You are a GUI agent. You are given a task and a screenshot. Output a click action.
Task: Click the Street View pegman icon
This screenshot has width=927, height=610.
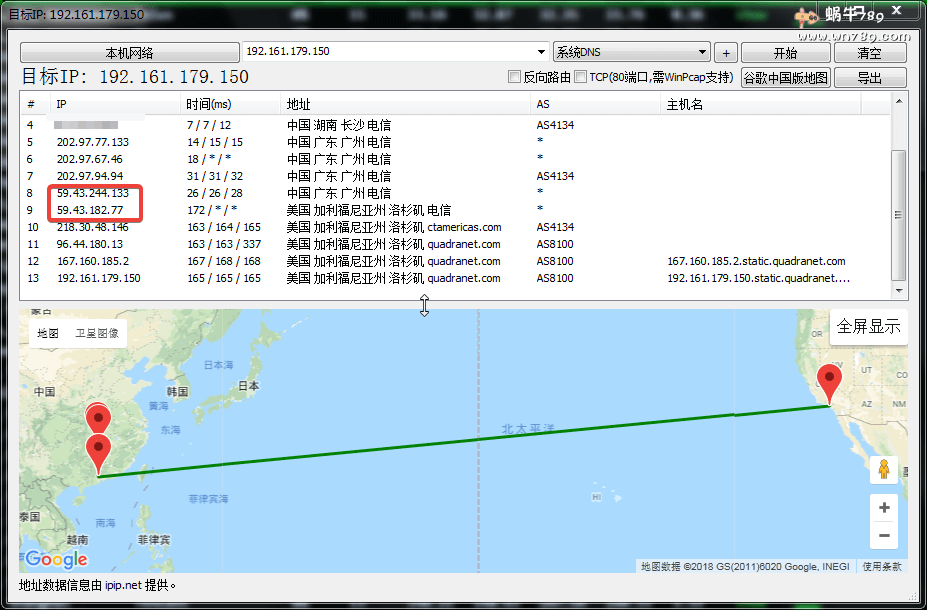883,469
